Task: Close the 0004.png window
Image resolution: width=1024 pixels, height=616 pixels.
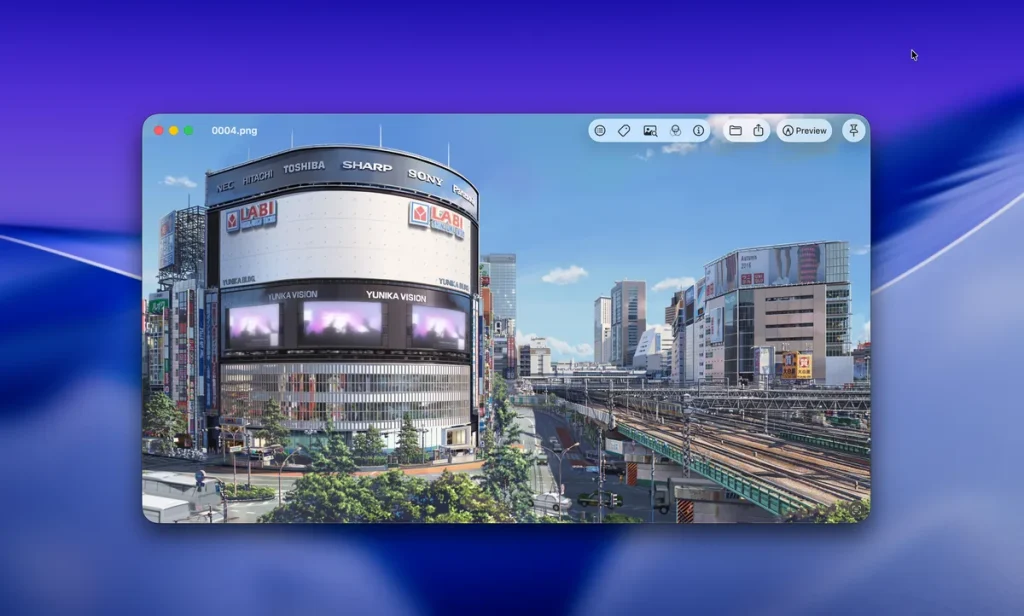Action: pos(159,131)
